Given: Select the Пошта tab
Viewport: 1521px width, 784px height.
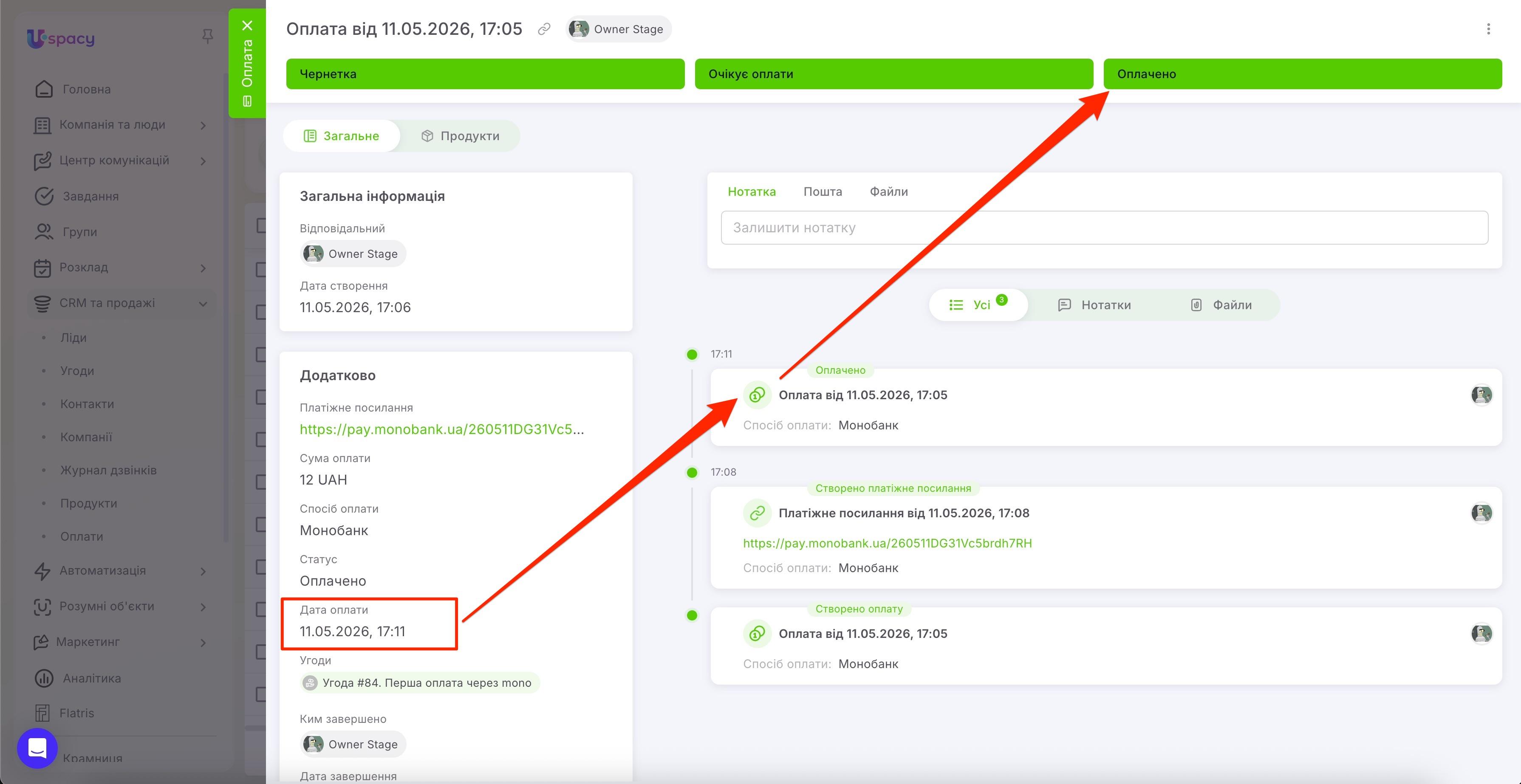Looking at the screenshot, I should 823,191.
